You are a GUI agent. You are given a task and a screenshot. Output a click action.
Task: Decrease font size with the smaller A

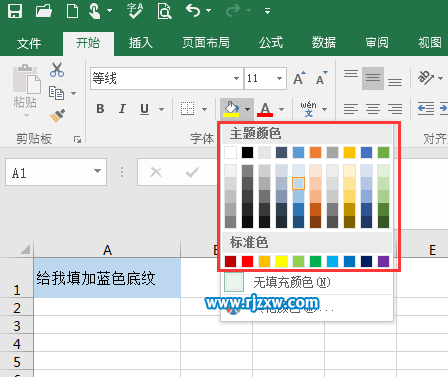coord(322,78)
